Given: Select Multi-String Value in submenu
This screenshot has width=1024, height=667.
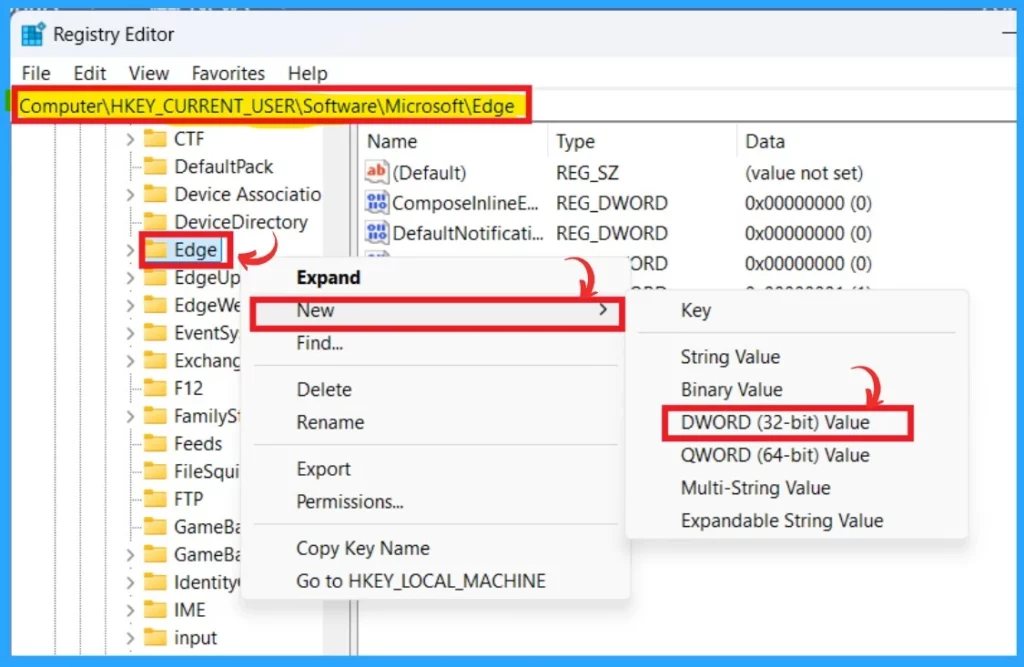Looking at the screenshot, I should tap(796, 487).
